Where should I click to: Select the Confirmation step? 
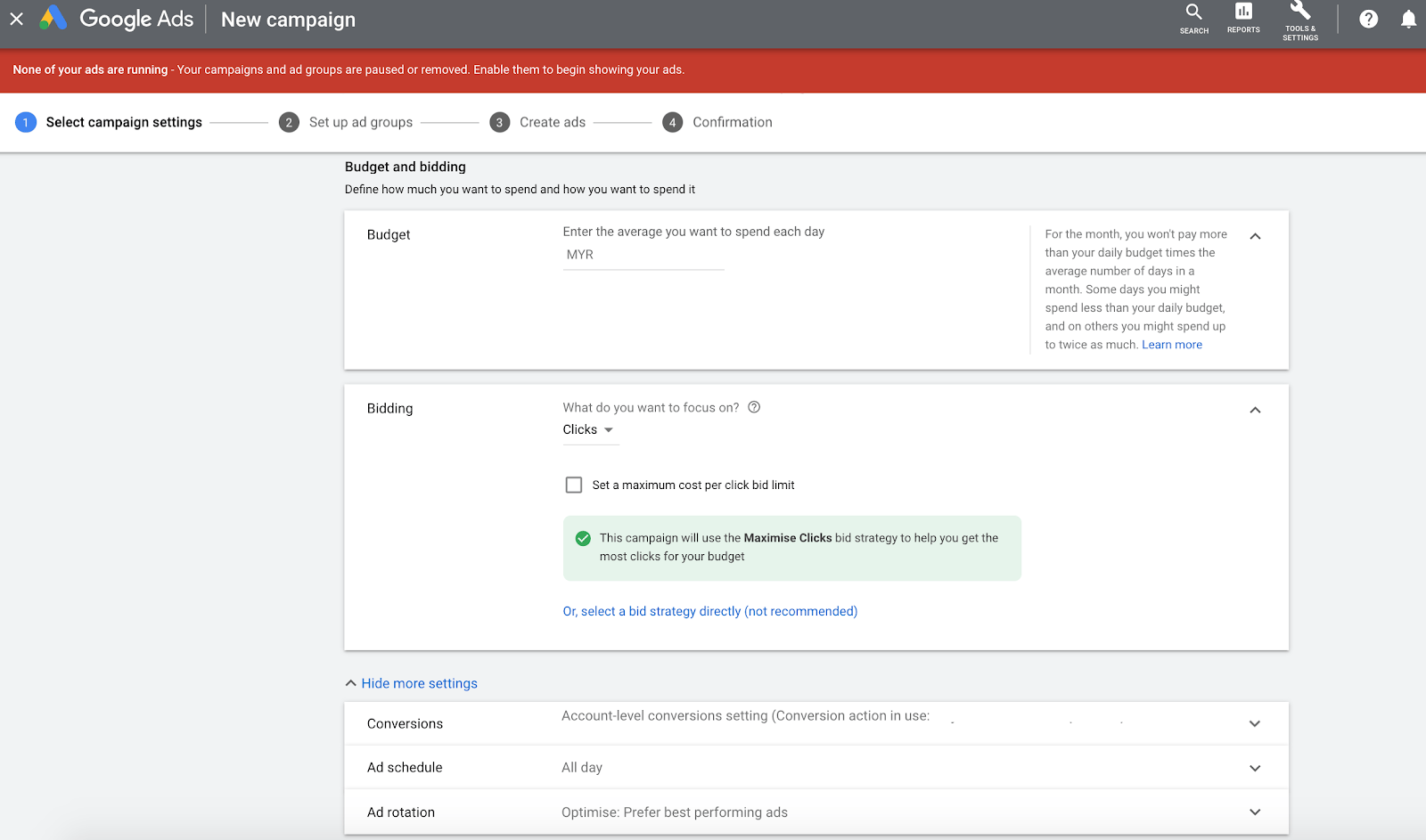(x=731, y=122)
